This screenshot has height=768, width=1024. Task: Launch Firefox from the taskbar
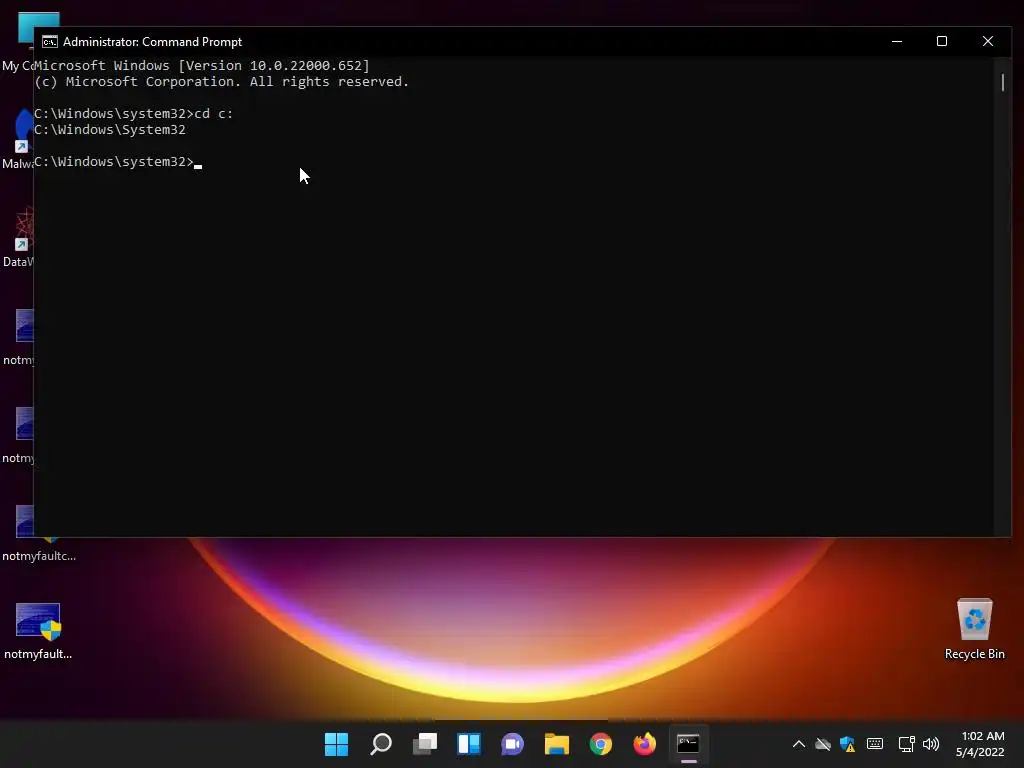pos(645,744)
